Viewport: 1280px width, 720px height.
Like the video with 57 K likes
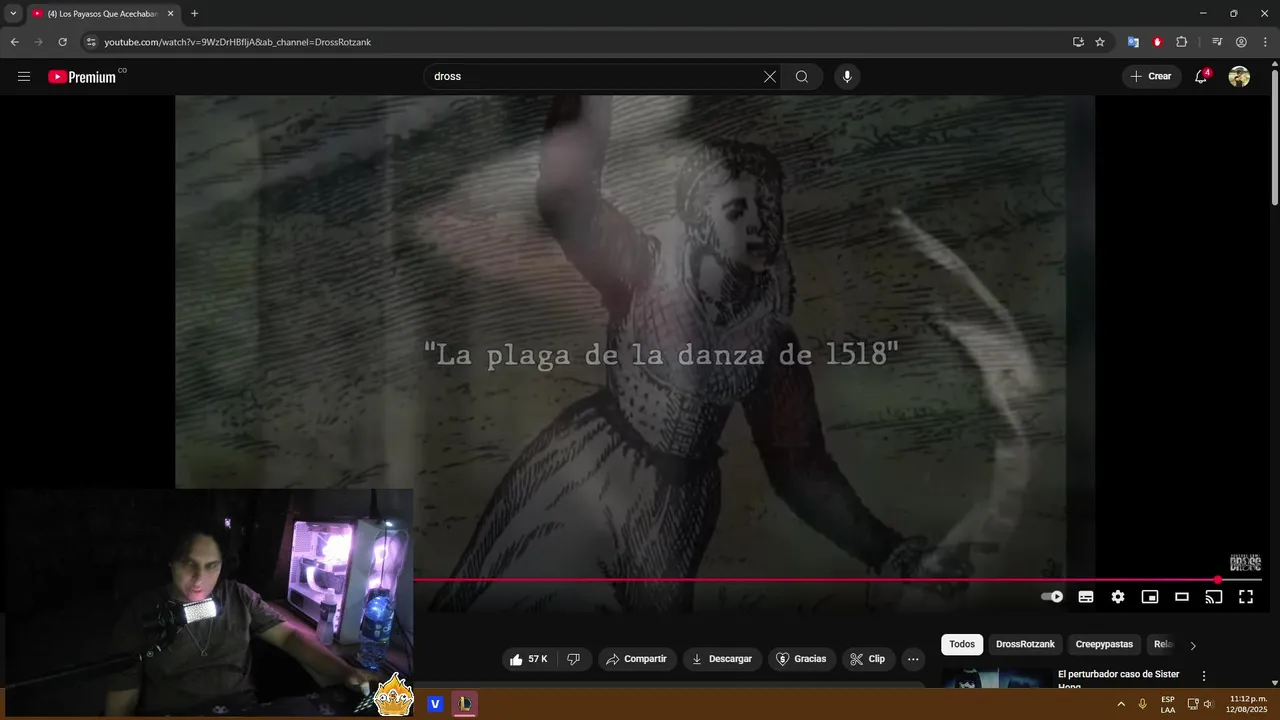click(x=528, y=659)
